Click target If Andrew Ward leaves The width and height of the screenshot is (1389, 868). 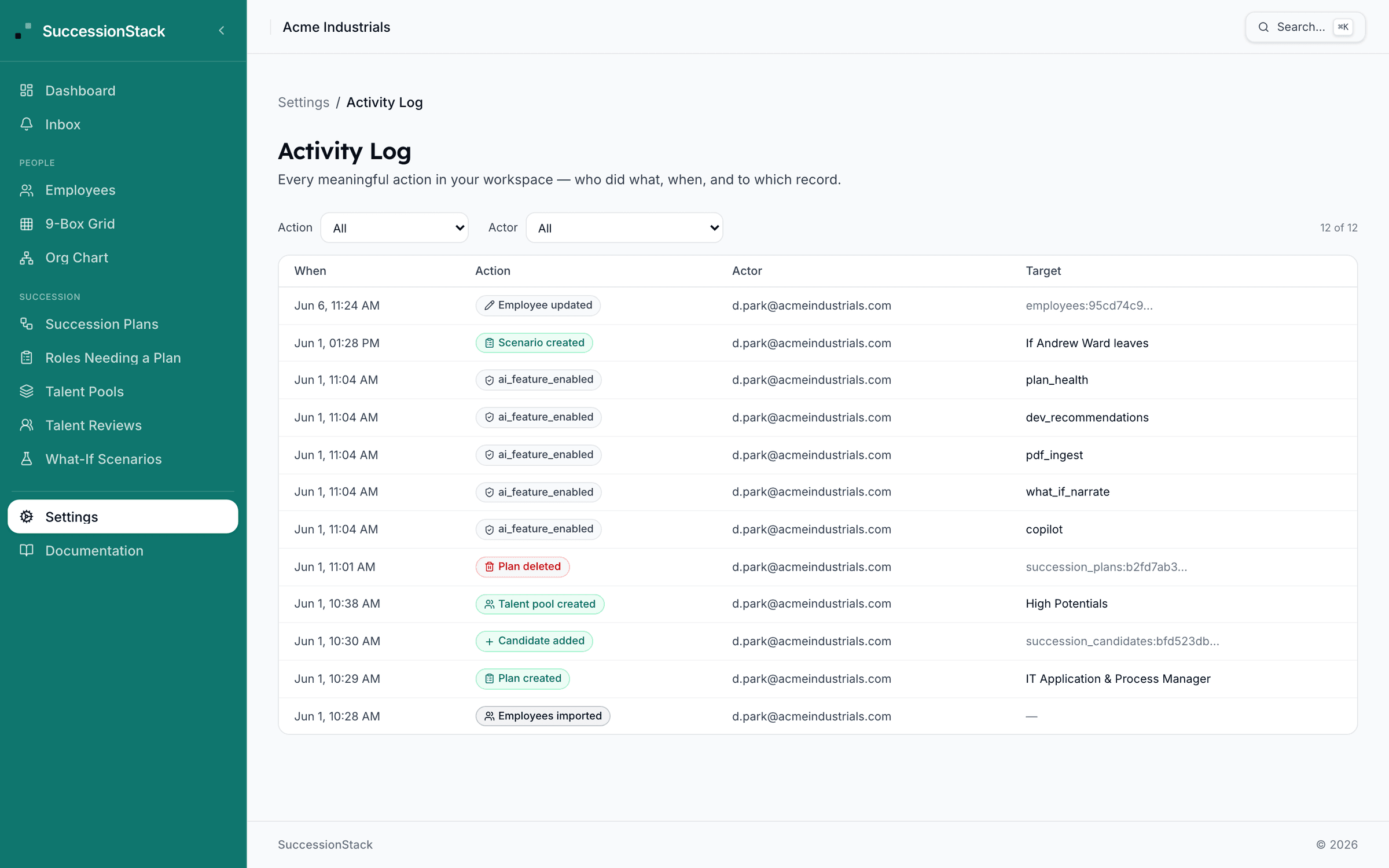(x=1087, y=343)
